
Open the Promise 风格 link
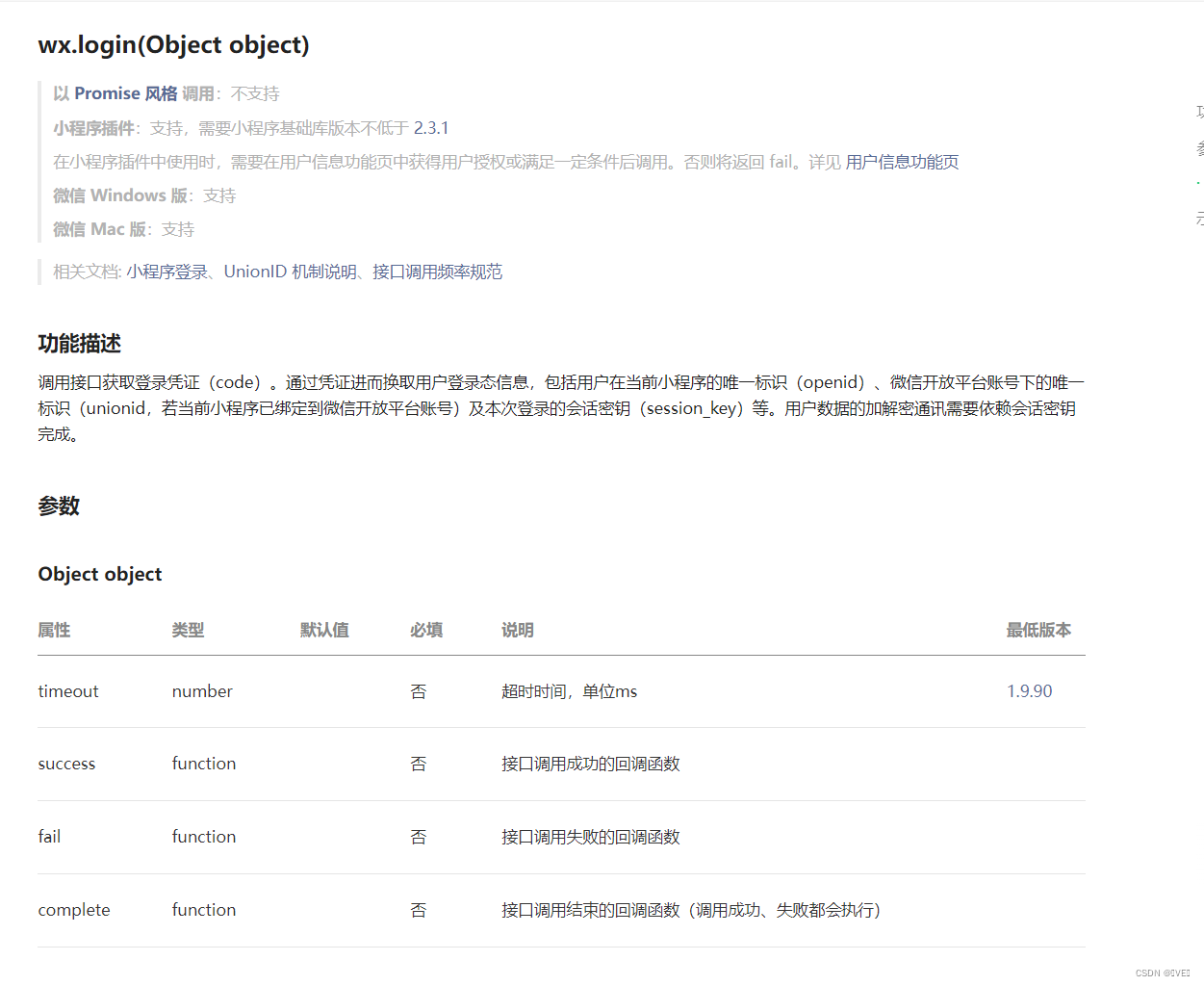point(126,93)
